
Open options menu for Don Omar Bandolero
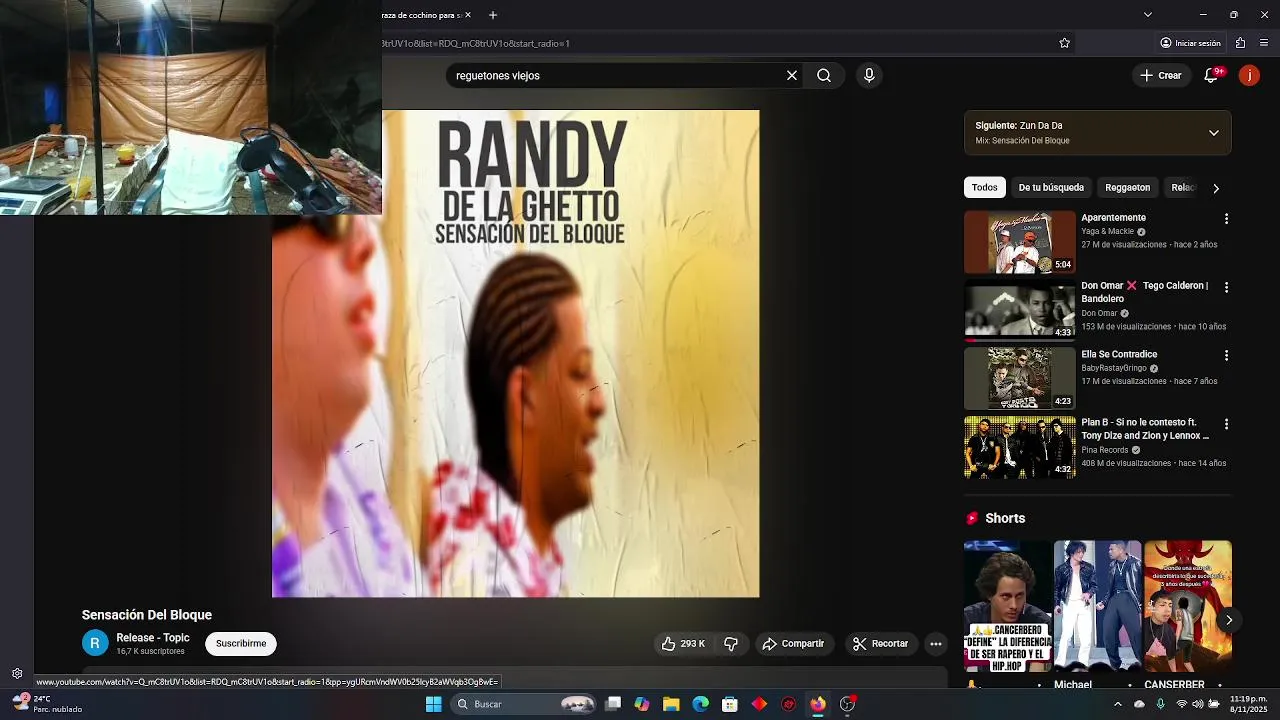coord(1226,287)
